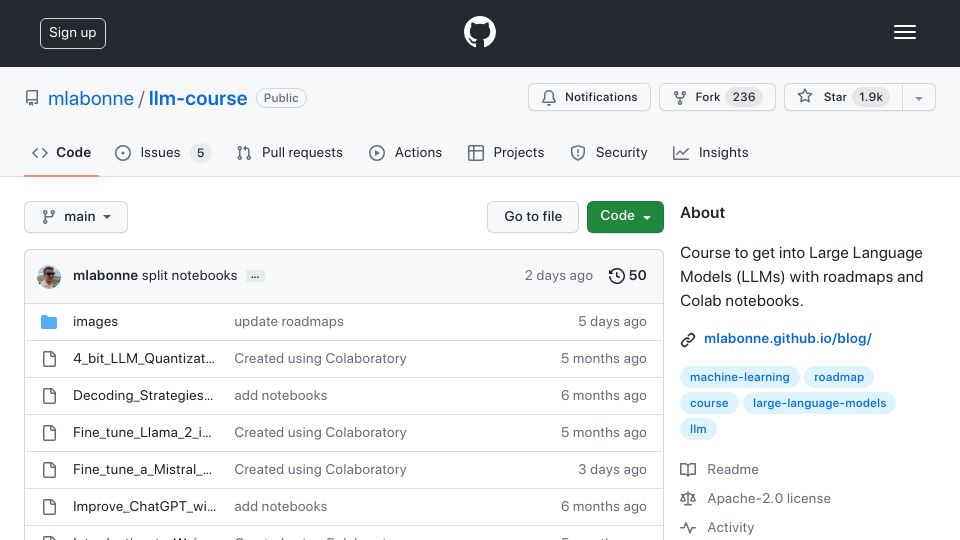Screen dimensions: 960x540
Task: Open the mlabonne owner link
Action: tap(91, 99)
